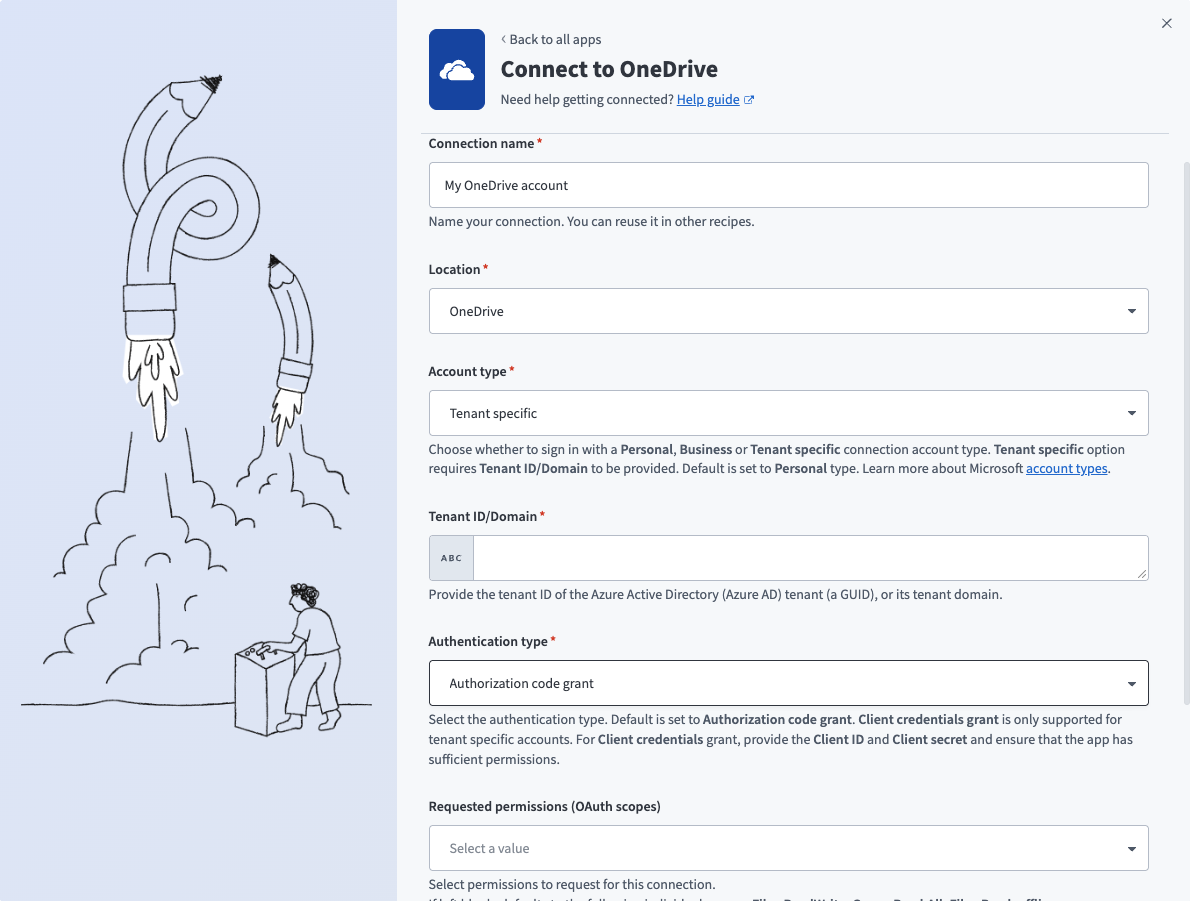Go back to all apps

(551, 39)
